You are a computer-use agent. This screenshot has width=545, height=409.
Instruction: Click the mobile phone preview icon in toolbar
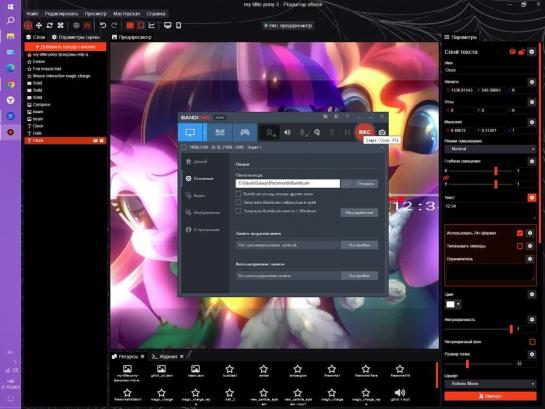pyautogui.click(x=178, y=25)
